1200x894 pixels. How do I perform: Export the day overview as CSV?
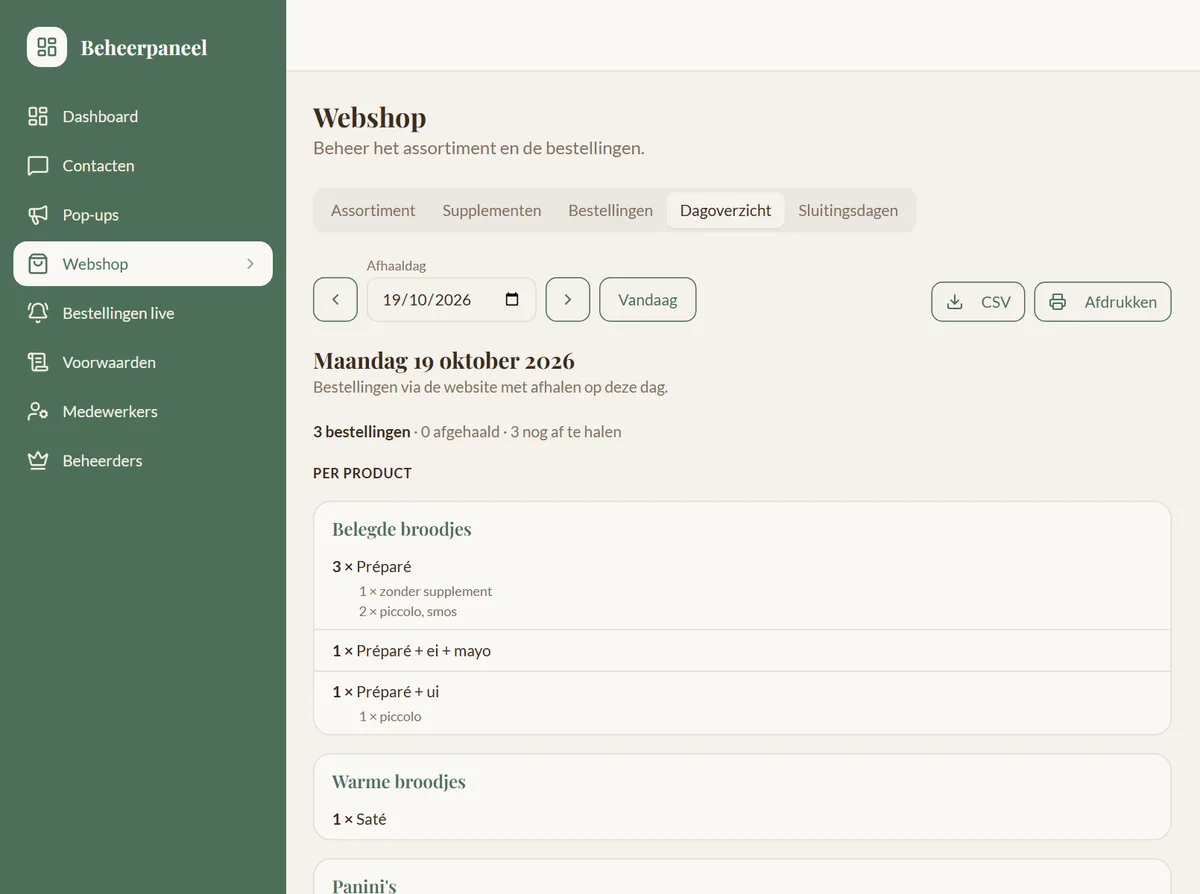[978, 302]
